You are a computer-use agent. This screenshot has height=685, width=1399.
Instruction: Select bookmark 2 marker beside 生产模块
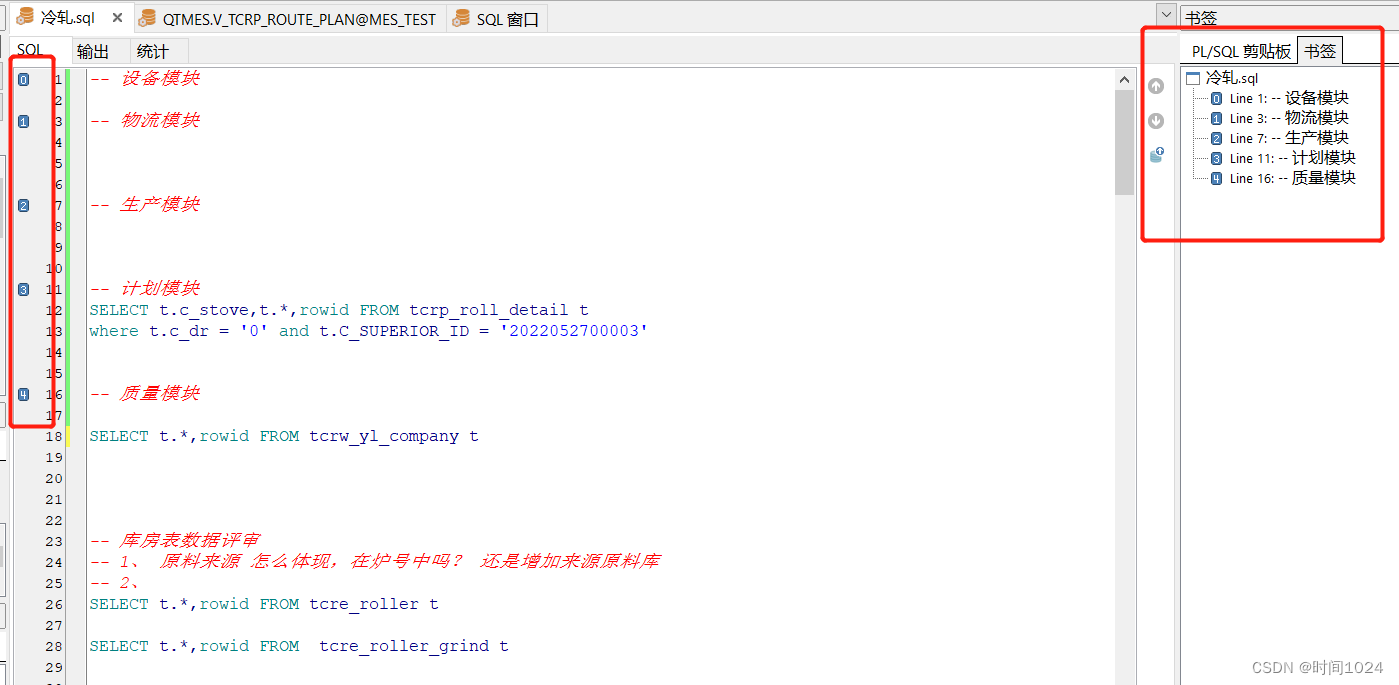coord(23,205)
